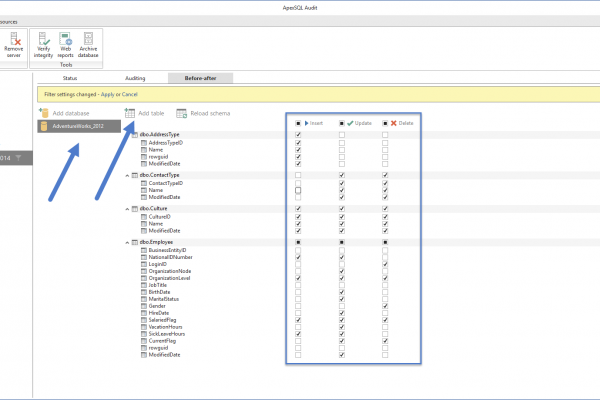Select the OrganizationLevel column row

click(169, 278)
